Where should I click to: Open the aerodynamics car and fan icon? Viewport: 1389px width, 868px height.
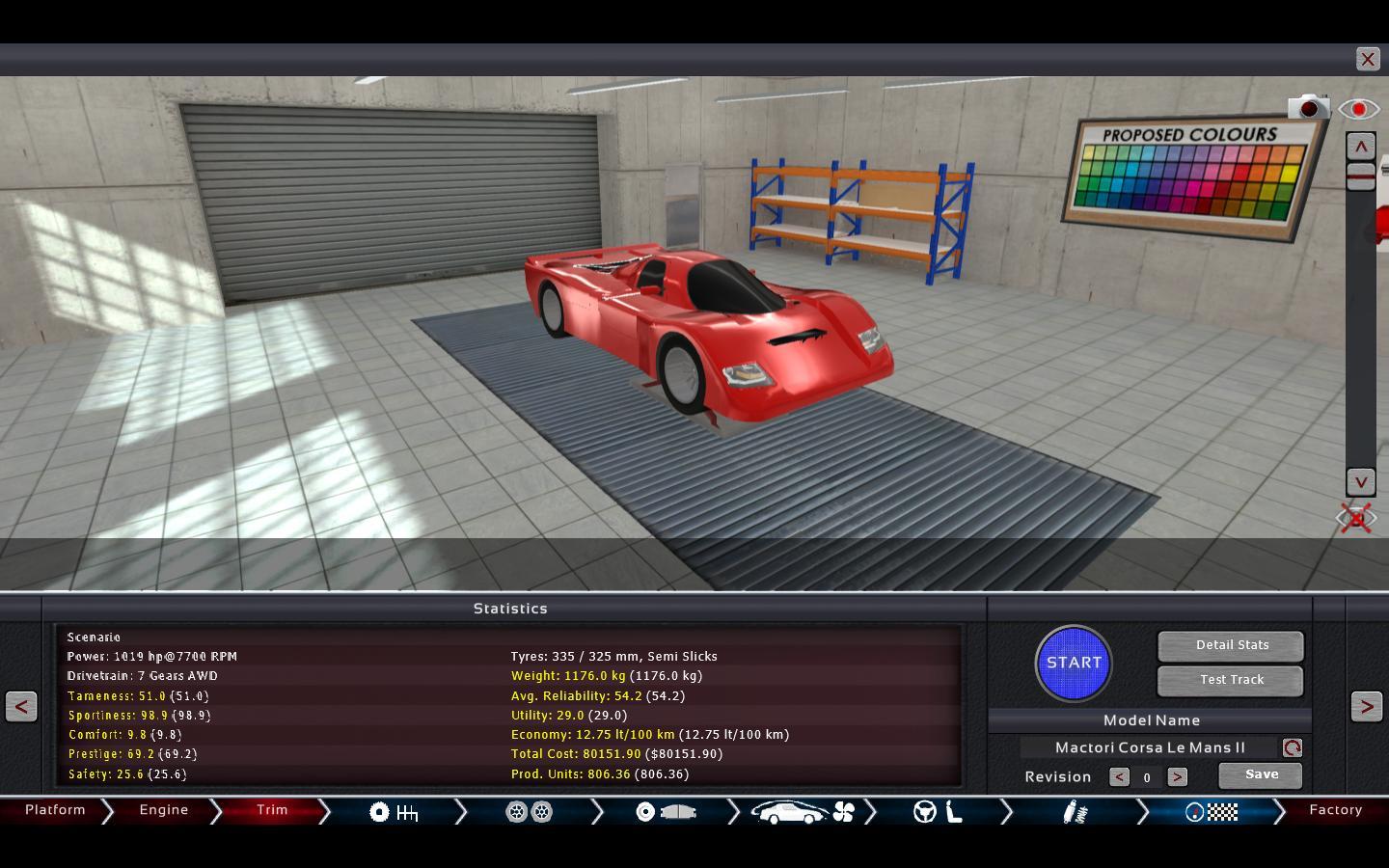(803, 812)
